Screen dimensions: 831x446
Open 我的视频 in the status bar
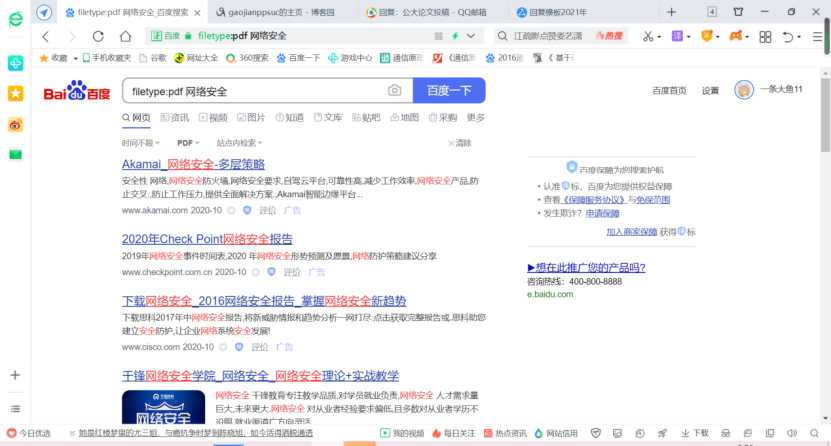(402, 433)
